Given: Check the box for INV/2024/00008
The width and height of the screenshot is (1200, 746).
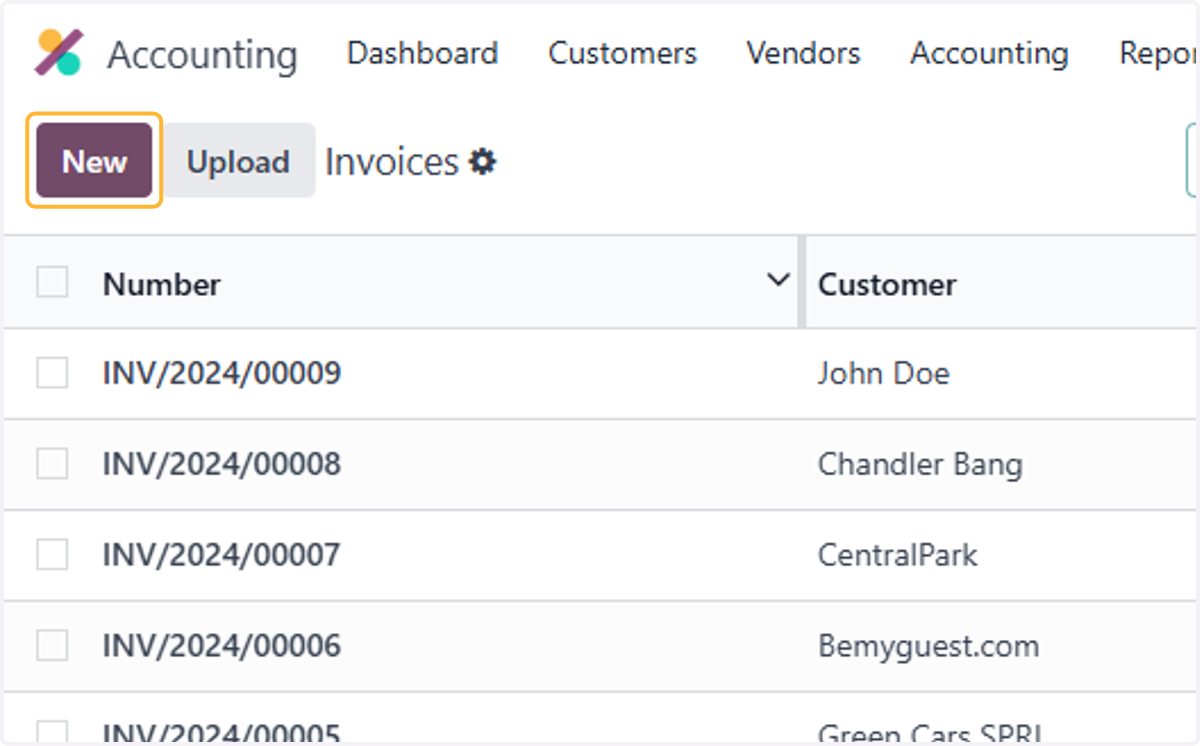Looking at the screenshot, I should (x=52, y=464).
